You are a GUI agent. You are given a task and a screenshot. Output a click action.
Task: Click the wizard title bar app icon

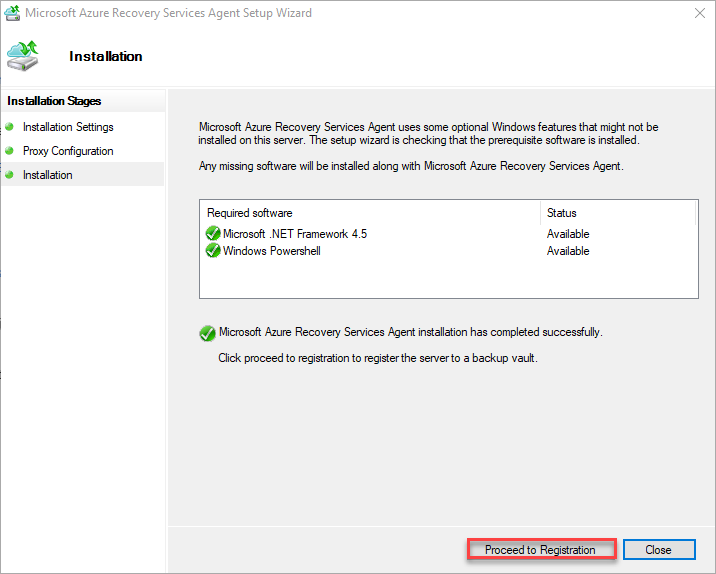pyautogui.click(x=12, y=14)
